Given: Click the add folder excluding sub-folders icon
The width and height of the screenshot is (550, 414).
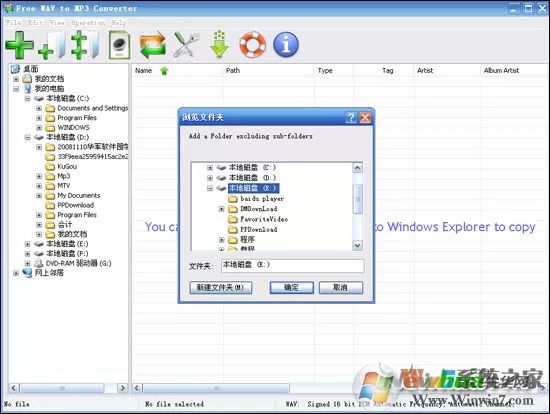Looking at the screenshot, I should [x=52, y=45].
